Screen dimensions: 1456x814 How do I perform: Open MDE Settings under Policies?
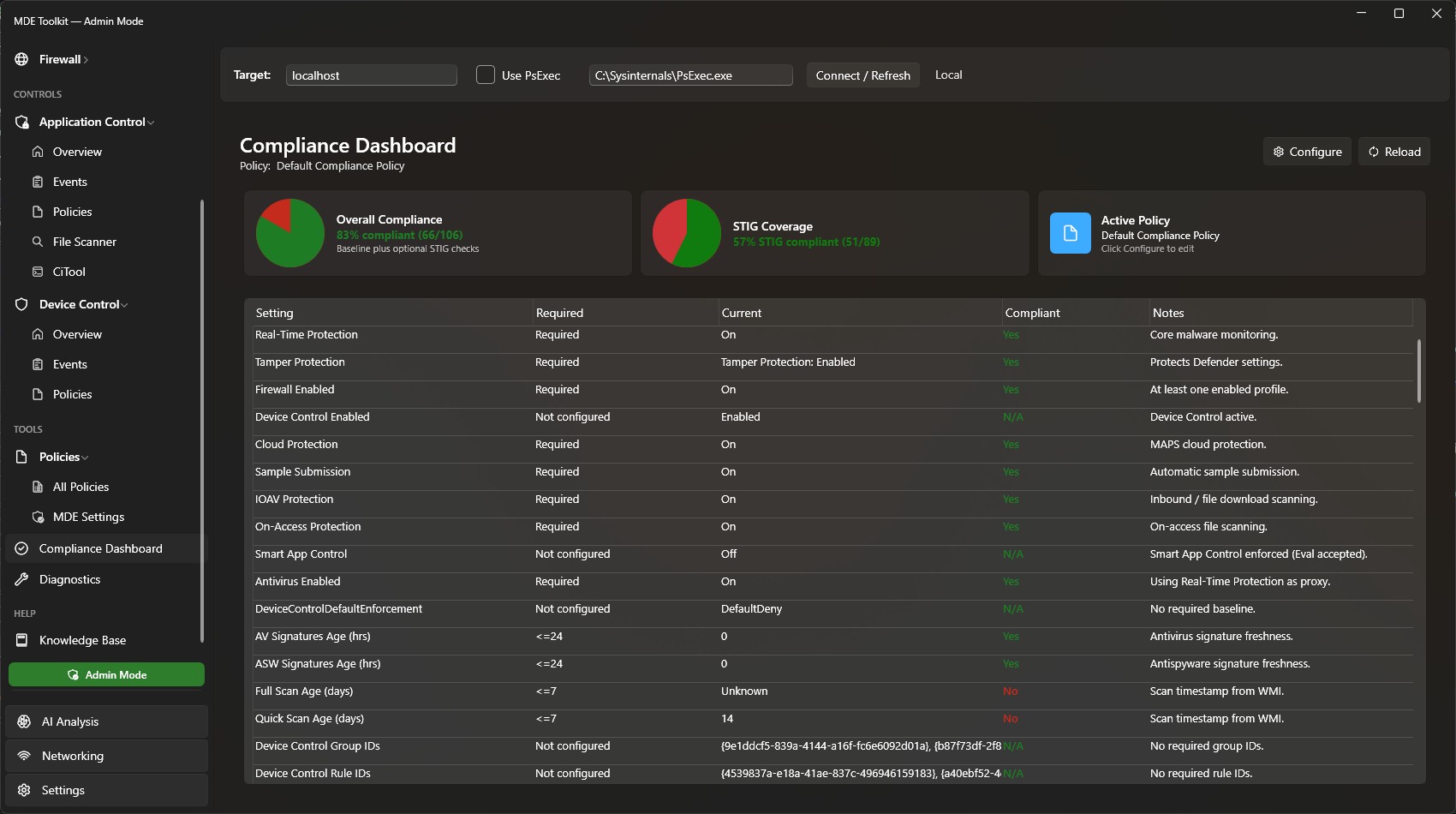pyautogui.click(x=88, y=517)
